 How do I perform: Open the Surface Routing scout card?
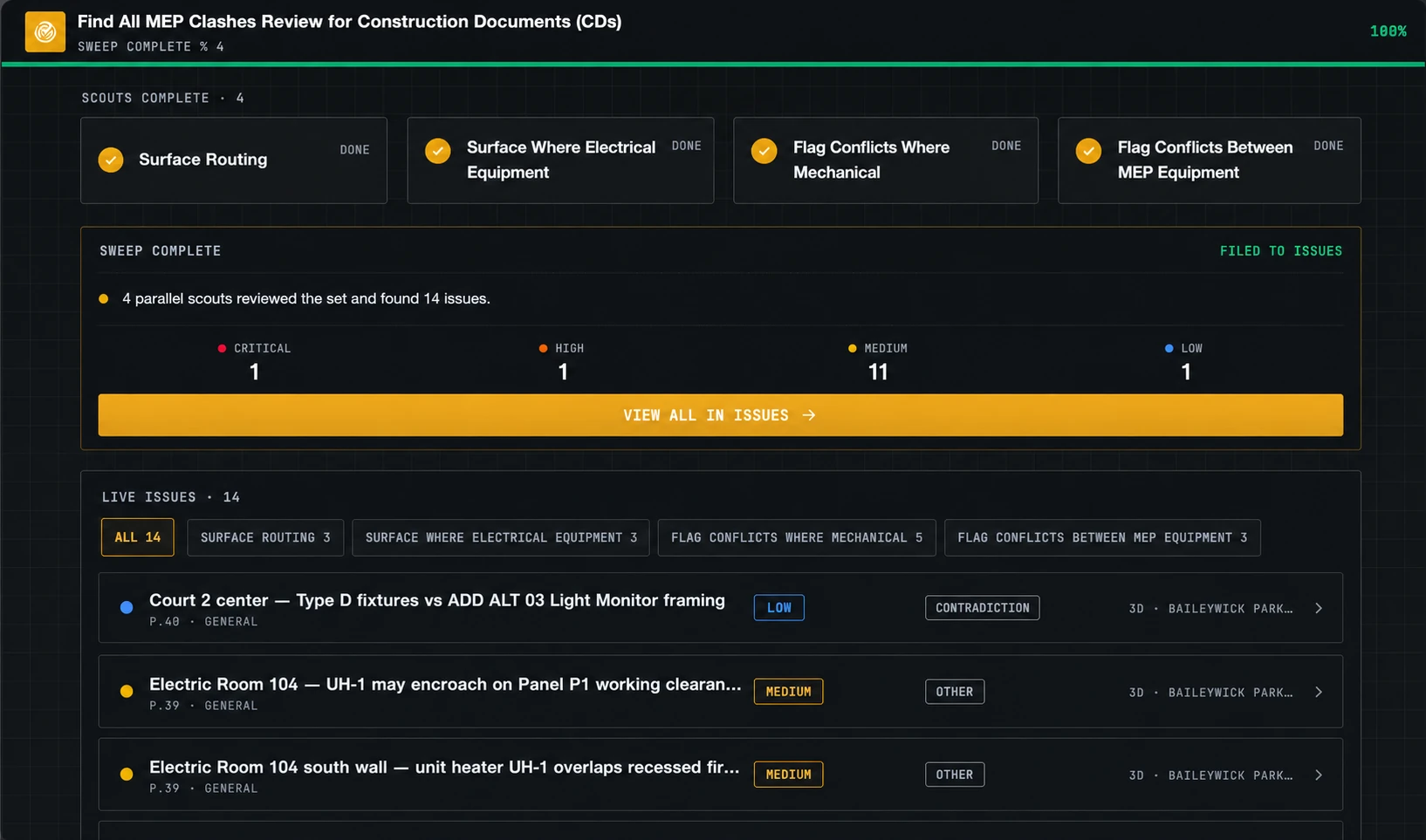[x=234, y=160]
